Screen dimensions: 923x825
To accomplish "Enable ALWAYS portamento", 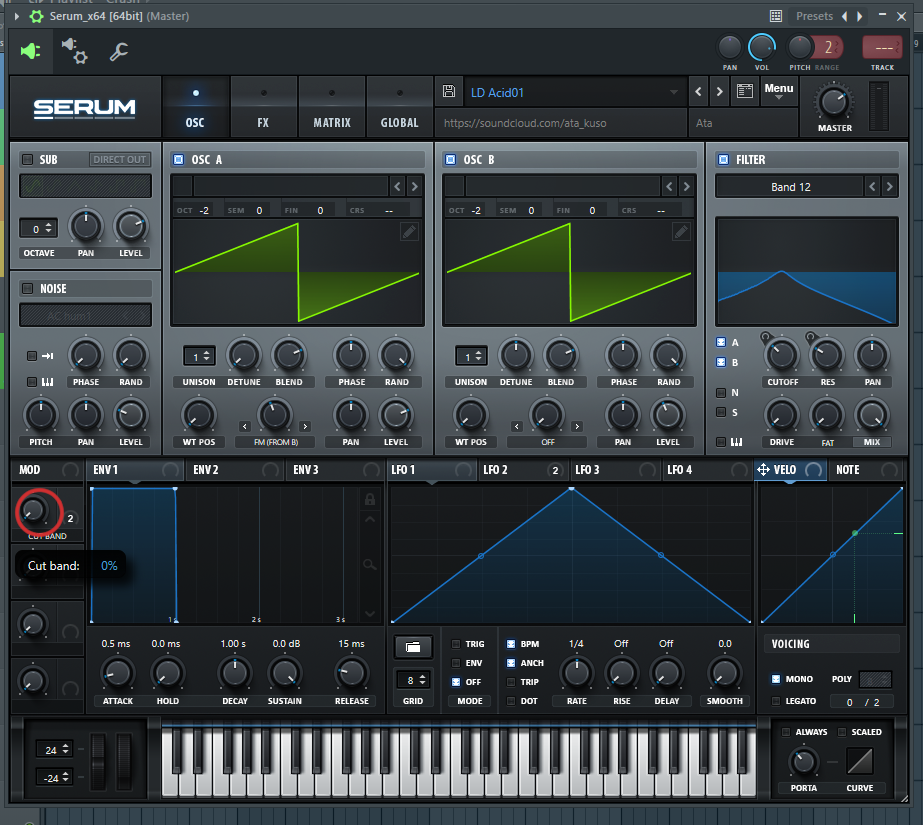I will point(786,732).
